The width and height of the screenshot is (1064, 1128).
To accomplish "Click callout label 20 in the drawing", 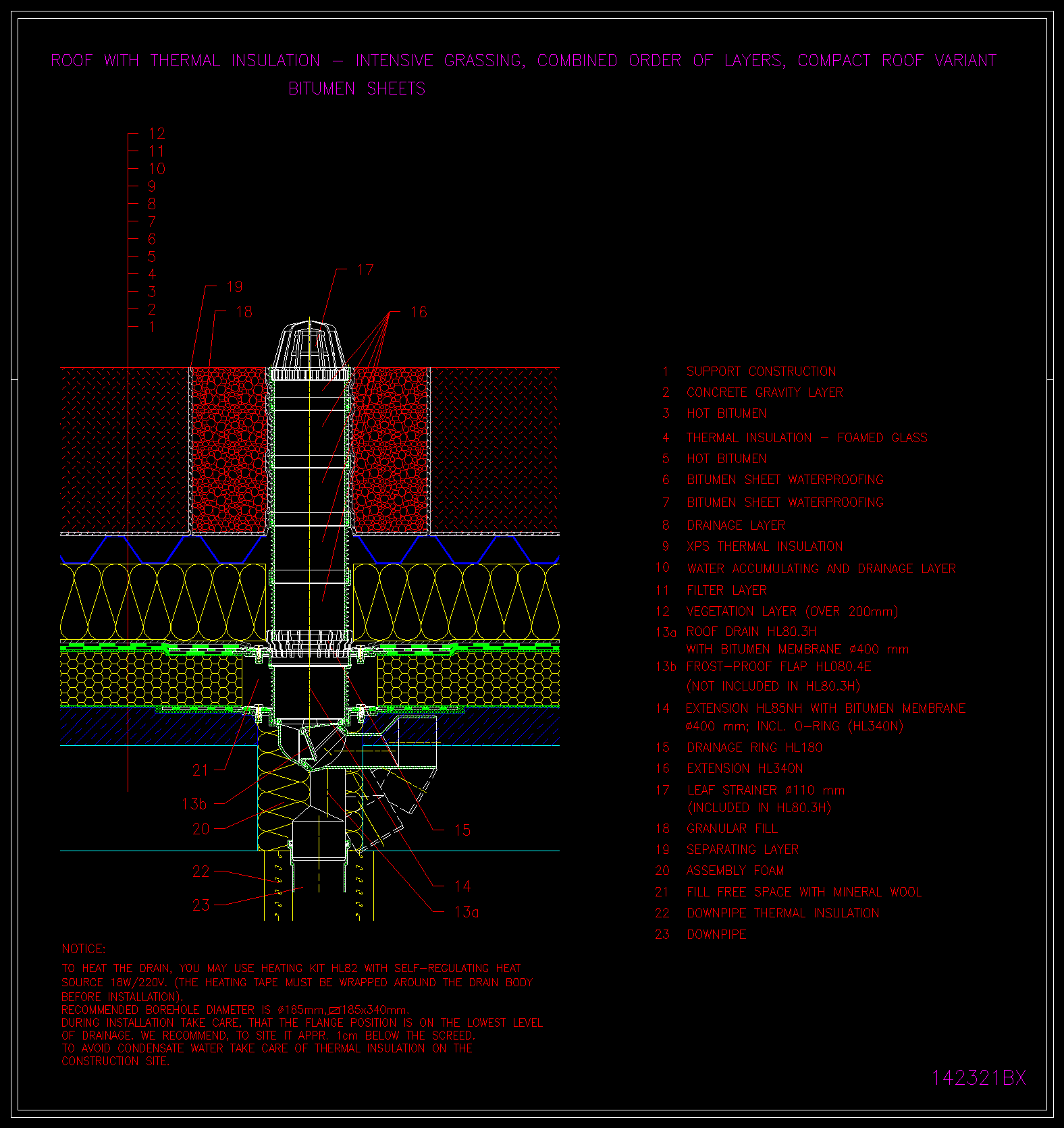I will [201, 829].
